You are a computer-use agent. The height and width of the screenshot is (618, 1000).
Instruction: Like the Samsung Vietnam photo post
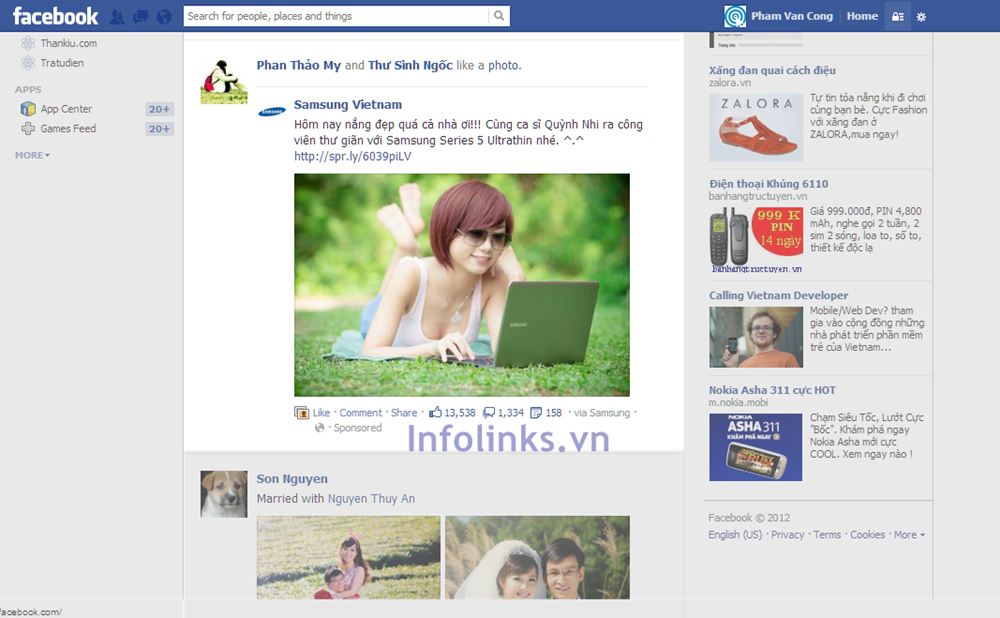click(x=321, y=413)
